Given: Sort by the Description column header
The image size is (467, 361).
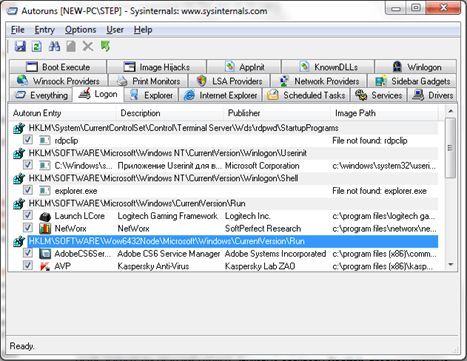Looking at the screenshot, I should click(x=170, y=113).
